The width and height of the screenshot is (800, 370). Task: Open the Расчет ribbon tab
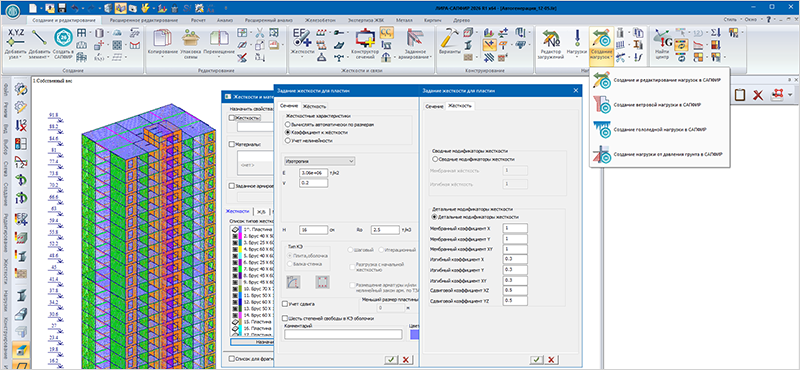click(x=198, y=19)
